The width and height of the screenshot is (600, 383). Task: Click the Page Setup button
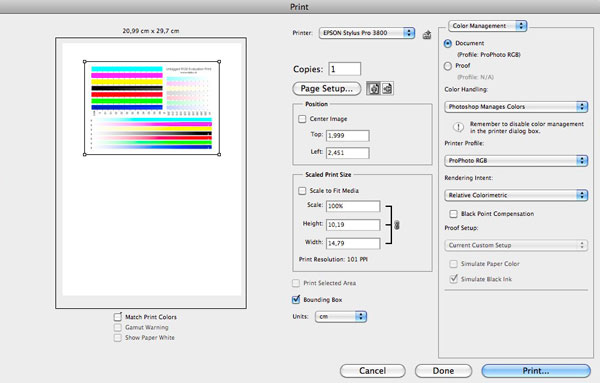click(326, 88)
